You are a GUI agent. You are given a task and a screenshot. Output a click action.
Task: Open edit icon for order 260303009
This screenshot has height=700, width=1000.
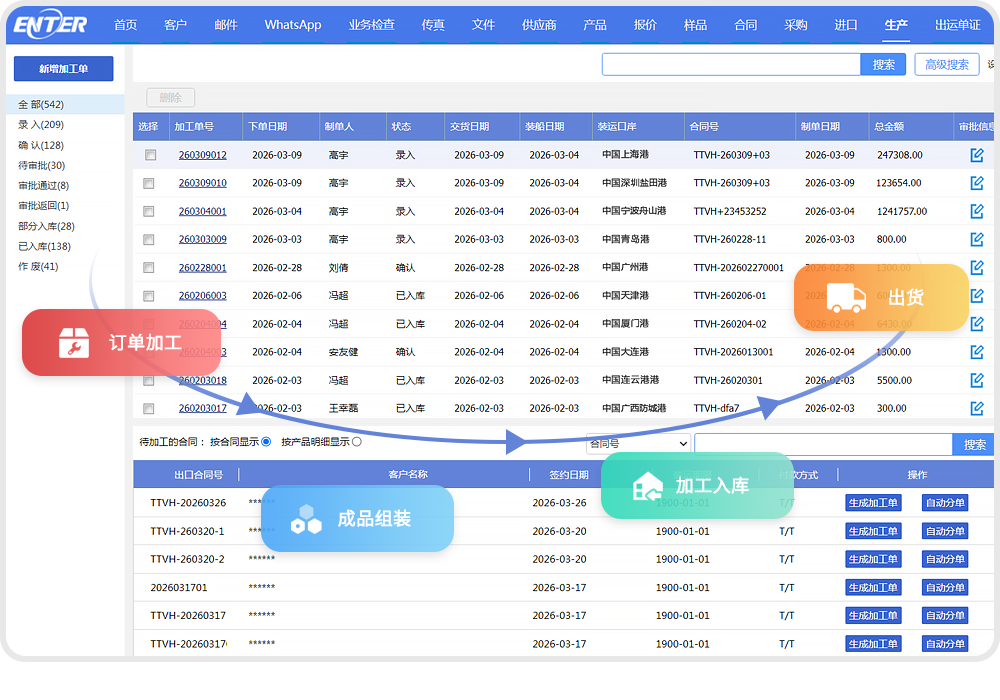(x=976, y=239)
